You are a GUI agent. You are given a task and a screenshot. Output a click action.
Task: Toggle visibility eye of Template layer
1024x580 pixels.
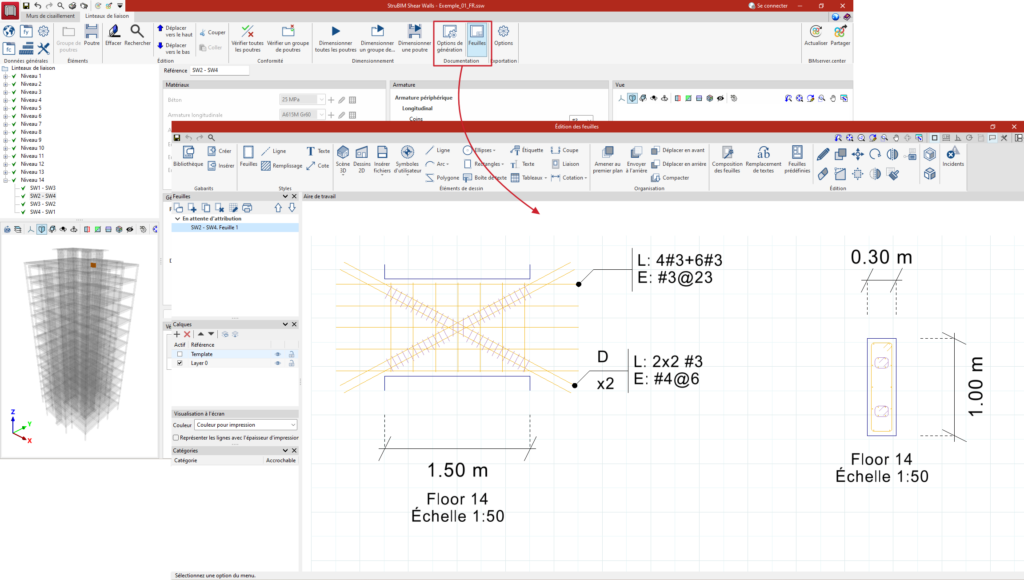[x=277, y=354]
